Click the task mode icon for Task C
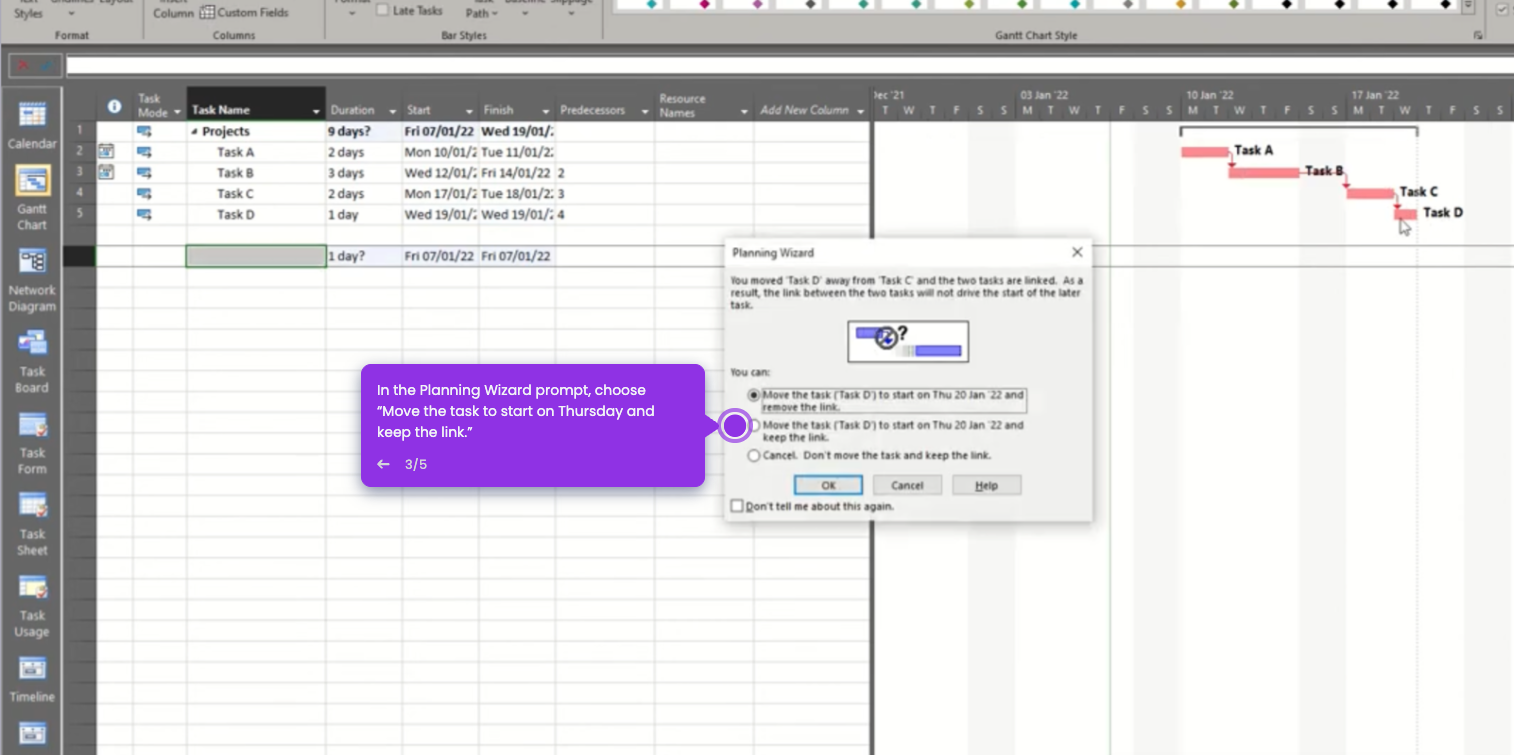 [x=144, y=193]
